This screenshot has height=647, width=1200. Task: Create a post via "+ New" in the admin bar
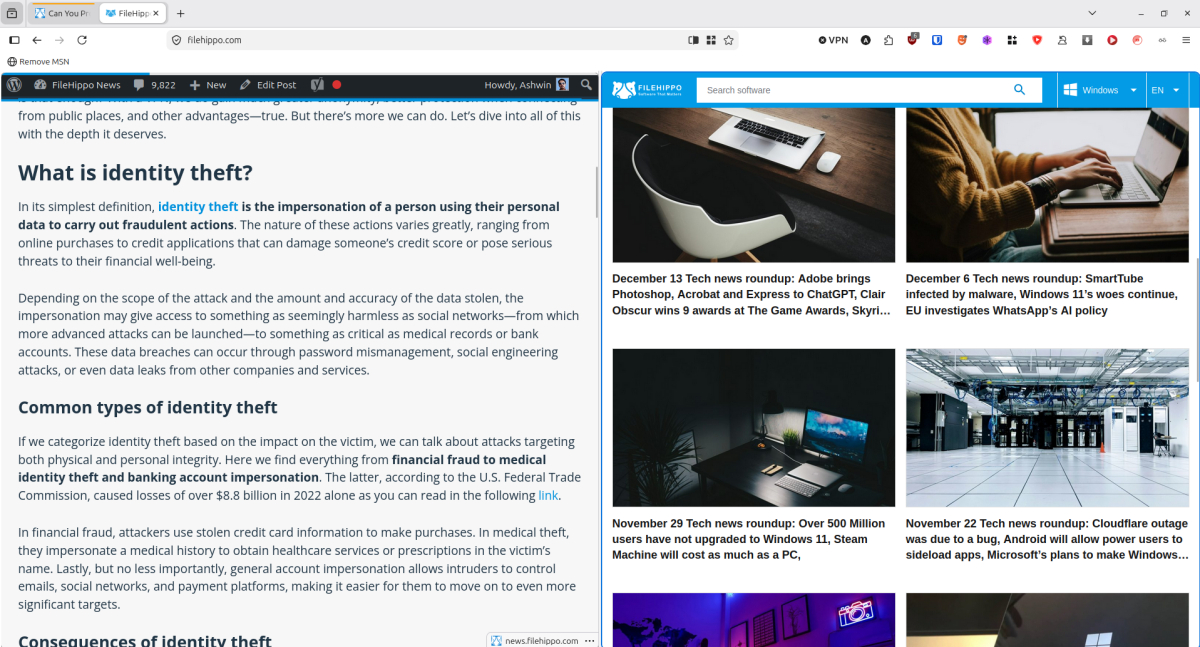(207, 85)
